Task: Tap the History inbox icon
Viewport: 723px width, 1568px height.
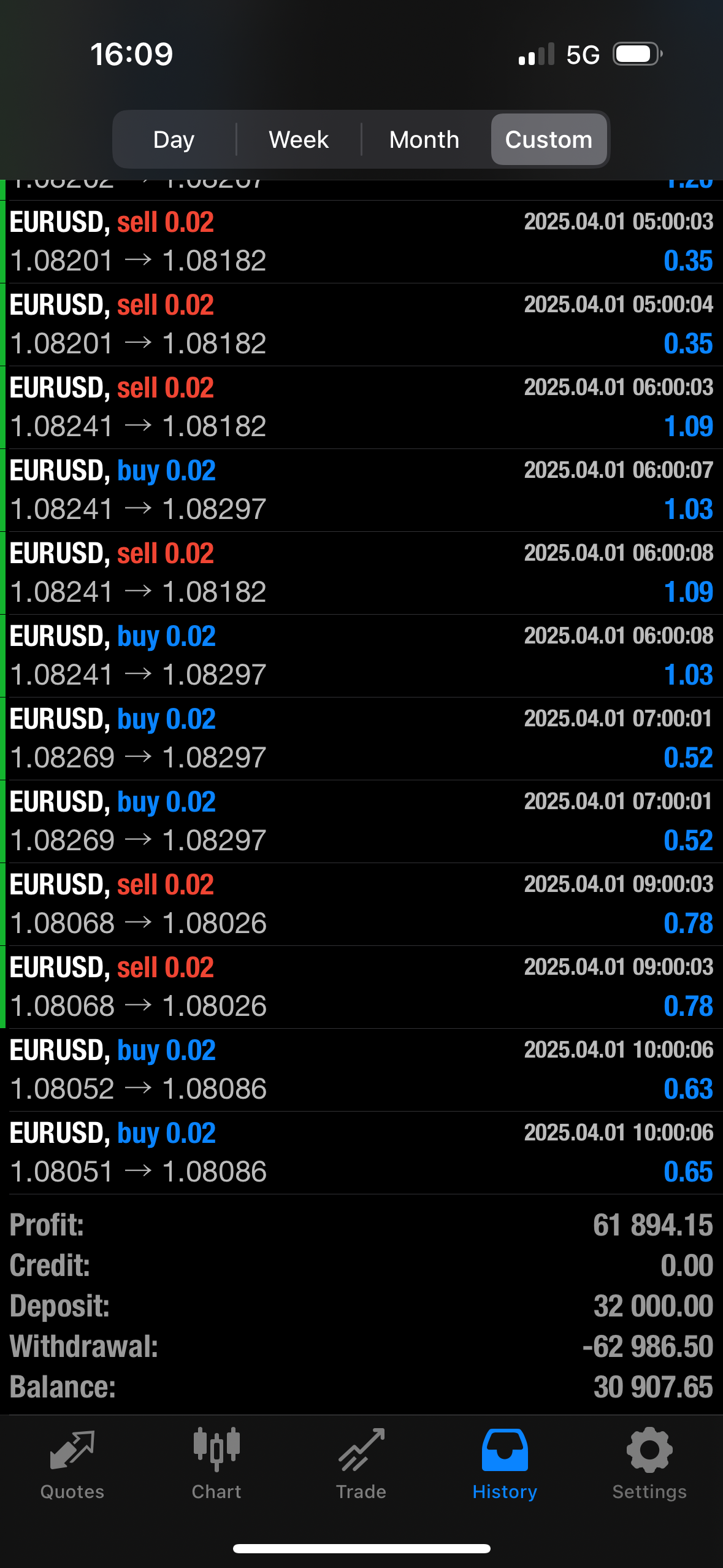Action: coord(505,1450)
